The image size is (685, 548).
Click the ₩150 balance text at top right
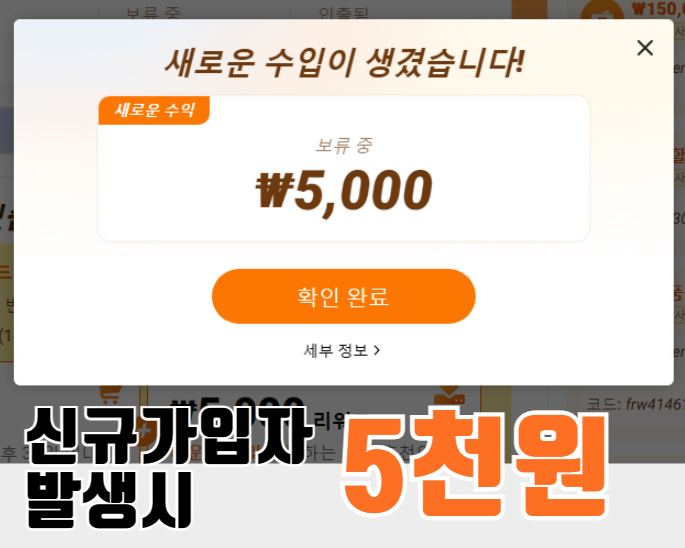658,9
